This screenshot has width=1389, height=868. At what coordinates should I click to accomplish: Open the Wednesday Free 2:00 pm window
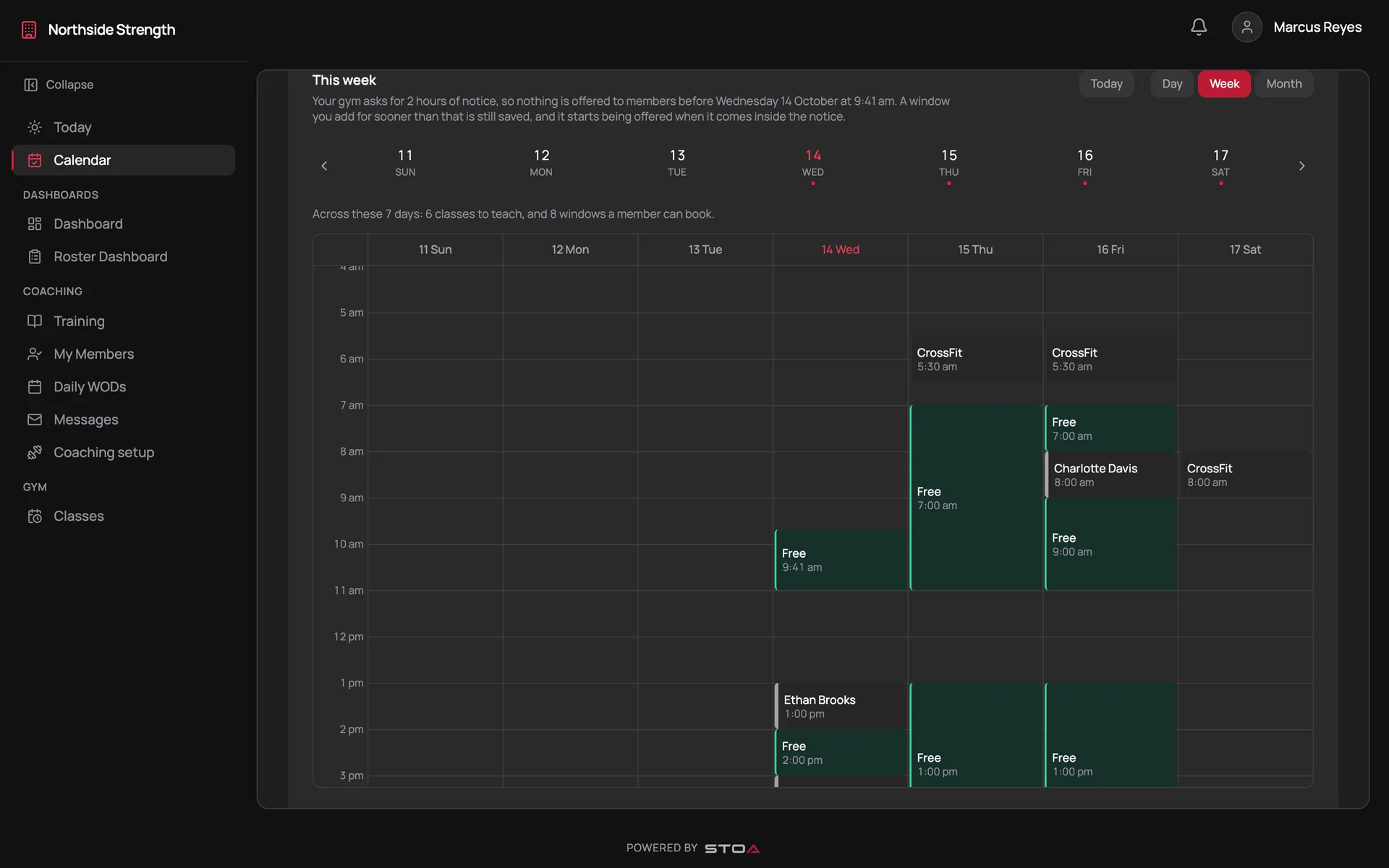841,752
